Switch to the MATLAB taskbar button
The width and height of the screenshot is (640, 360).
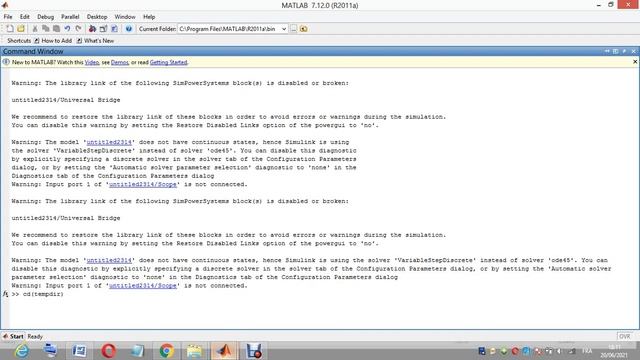tap(224, 351)
